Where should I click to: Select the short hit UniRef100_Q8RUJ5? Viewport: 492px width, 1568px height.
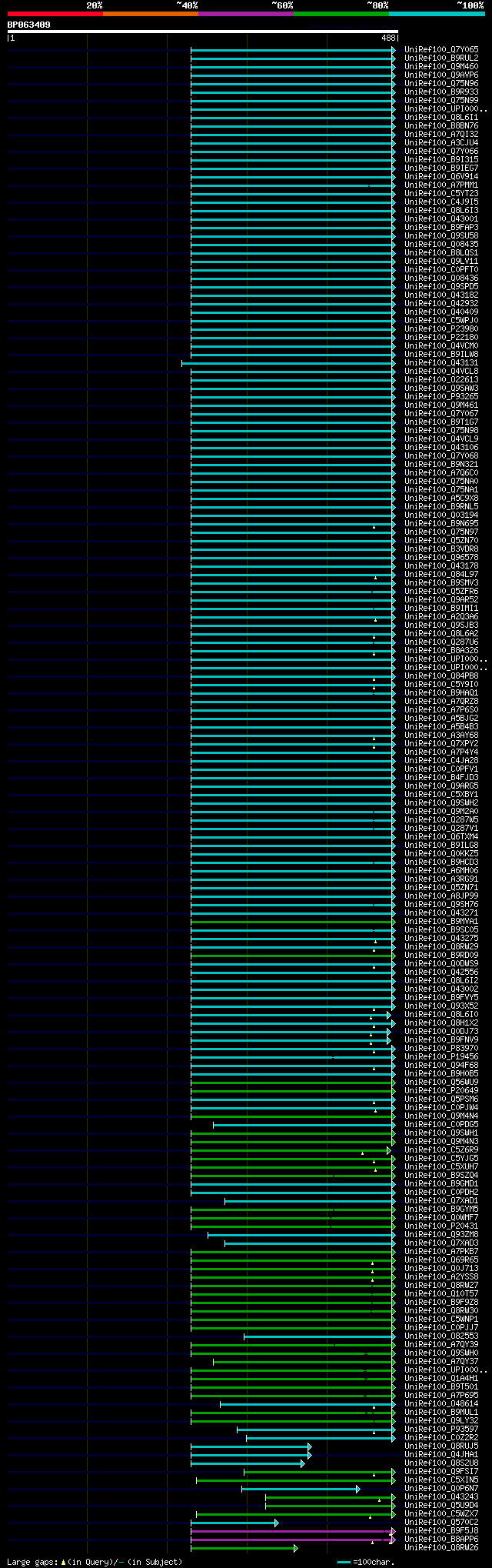pos(441,1446)
